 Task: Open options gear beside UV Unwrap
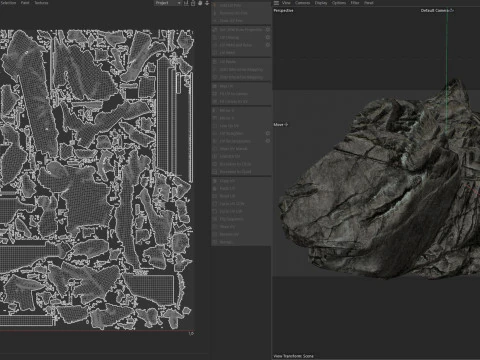pyautogui.click(x=268, y=37)
